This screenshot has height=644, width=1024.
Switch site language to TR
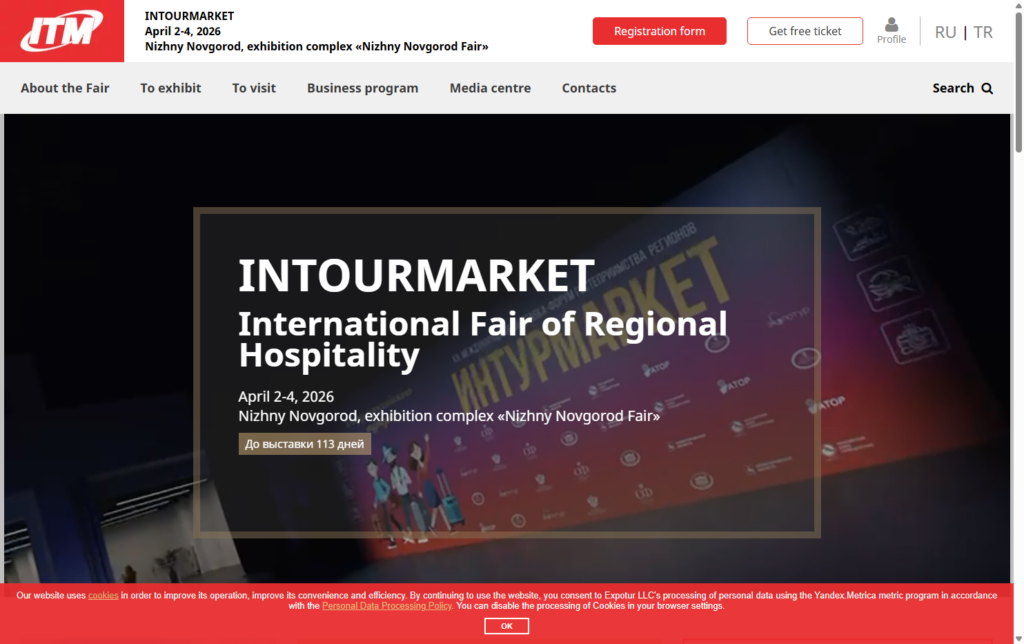(x=983, y=32)
